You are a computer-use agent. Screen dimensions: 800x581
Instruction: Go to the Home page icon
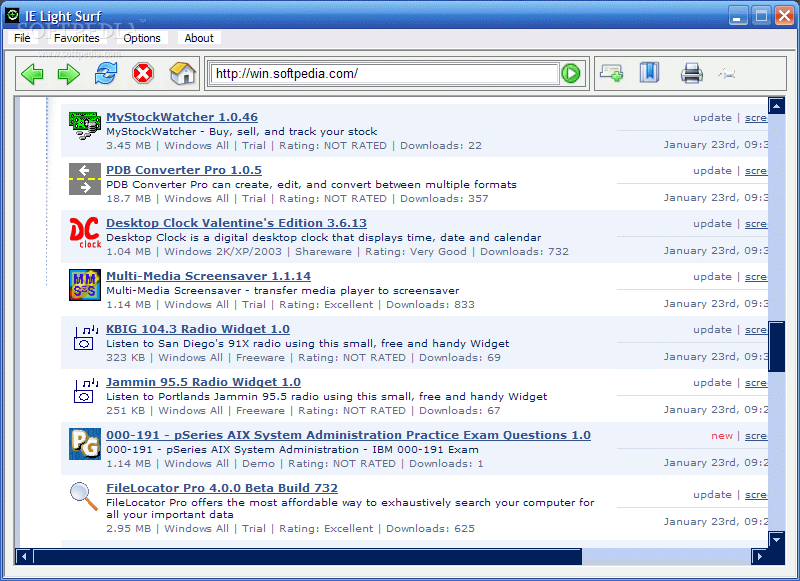183,73
